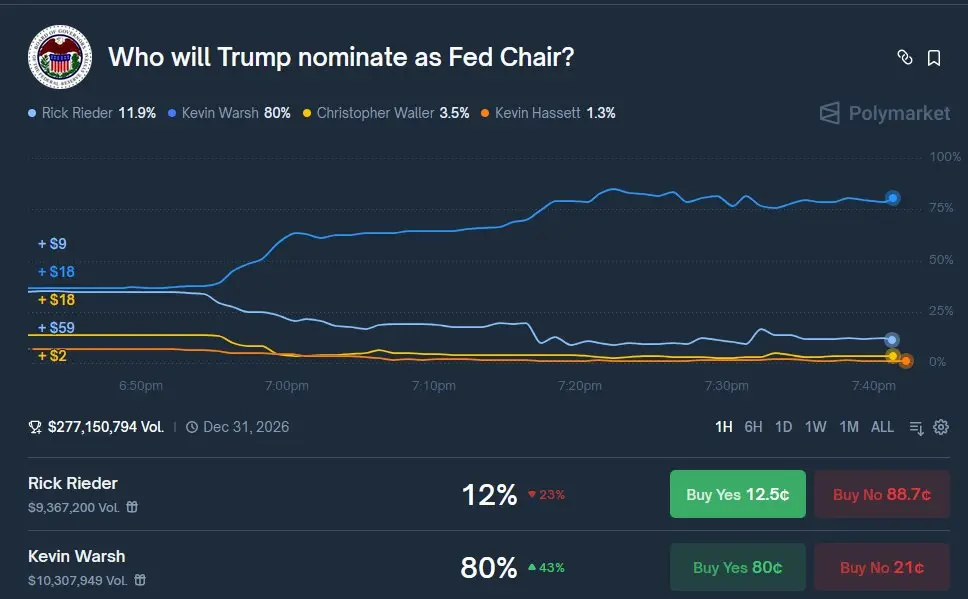Image resolution: width=968 pixels, height=599 pixels.
Task: Open the 1W chart view
Action: coord(815,426)
